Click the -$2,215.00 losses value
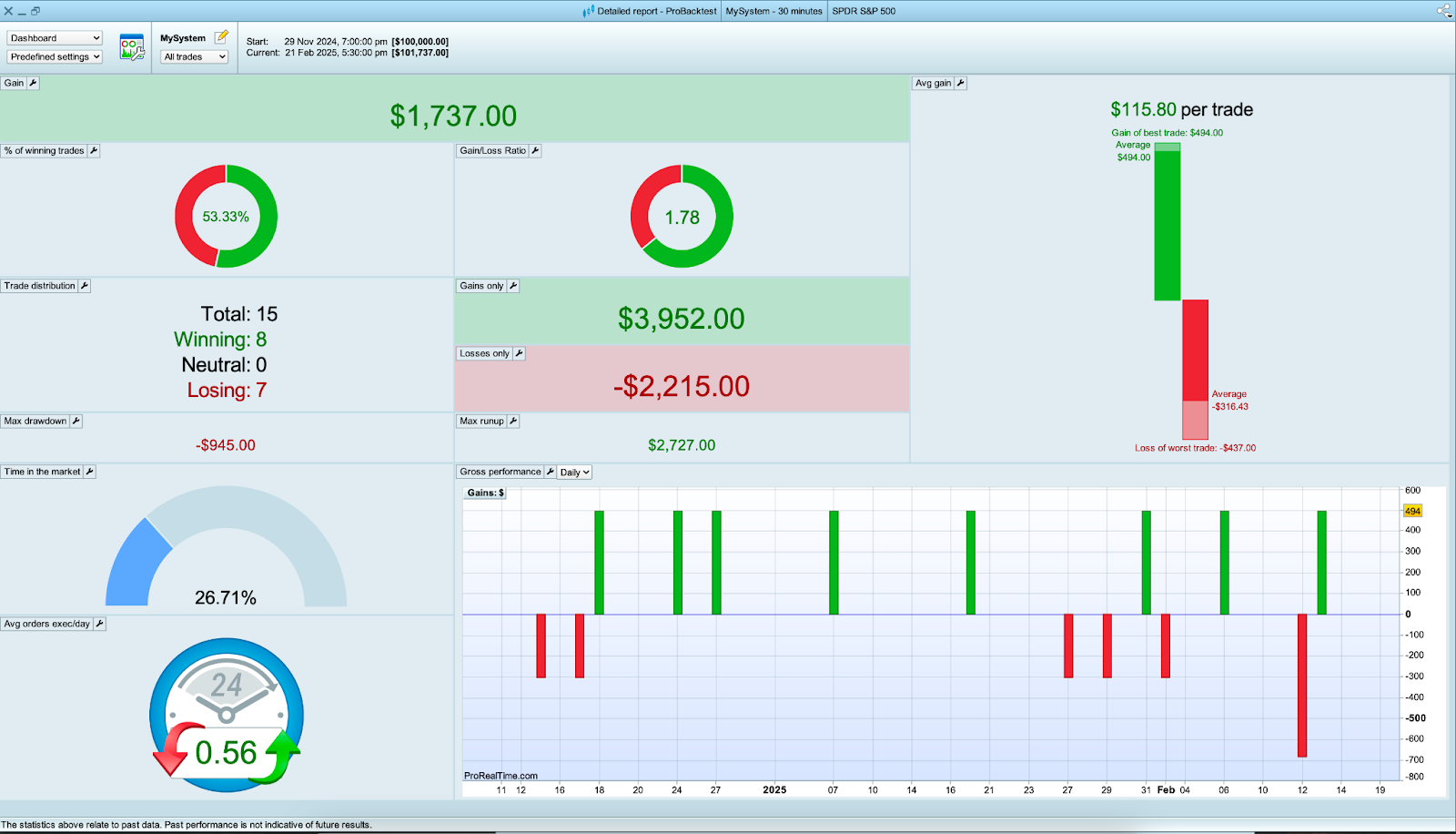This screenshot has height=834, width=1456. 682,386
